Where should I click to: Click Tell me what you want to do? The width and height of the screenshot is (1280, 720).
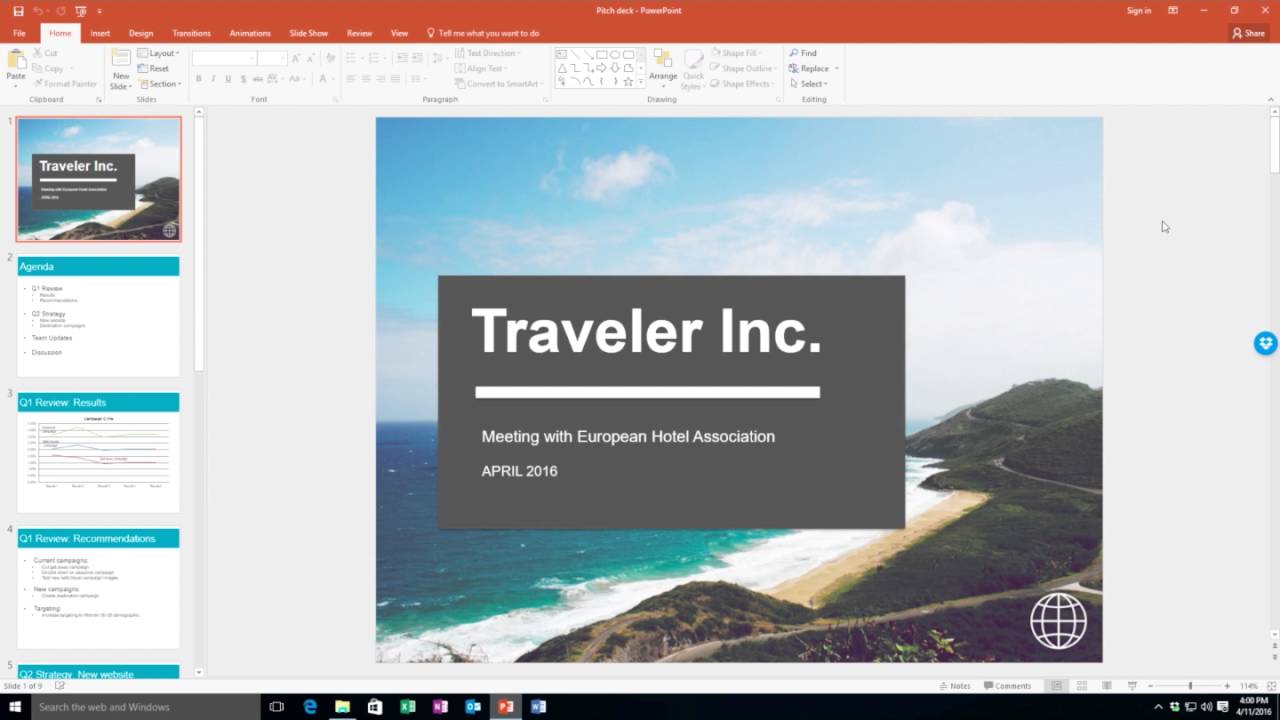tap(483, 33)
